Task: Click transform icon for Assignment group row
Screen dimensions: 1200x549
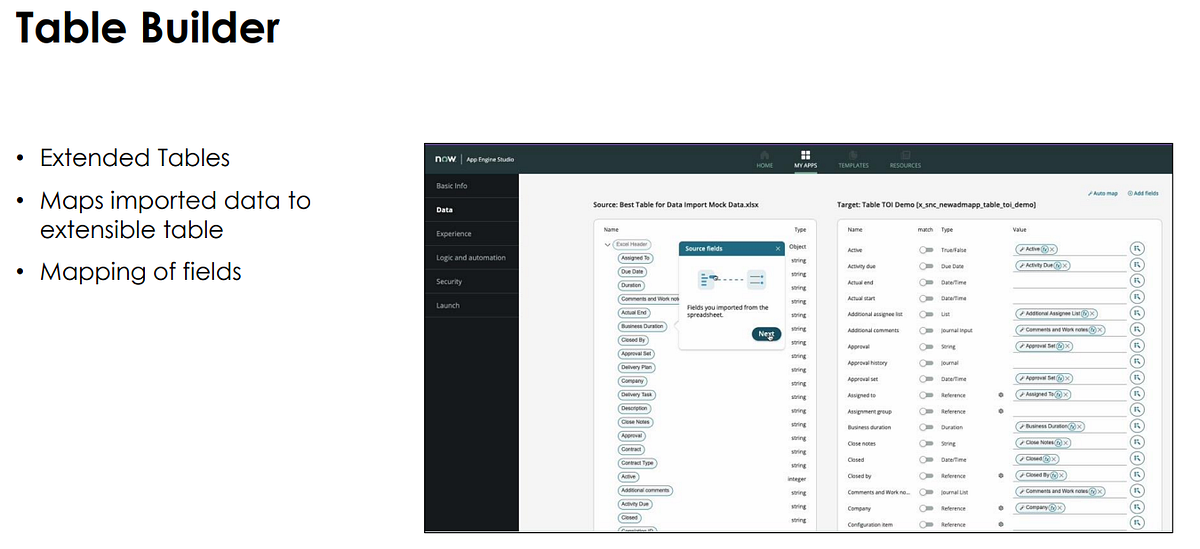Action: click(x=1137, y=410)
